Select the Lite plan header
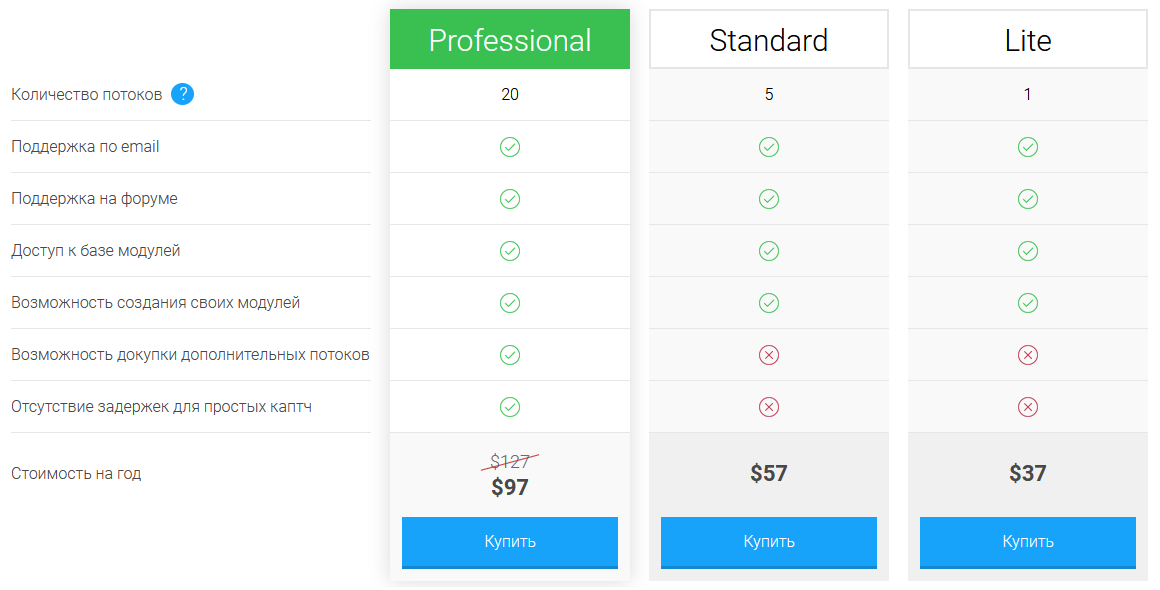The height and width of the screenshot is (590, 1160). point(1028,40)
